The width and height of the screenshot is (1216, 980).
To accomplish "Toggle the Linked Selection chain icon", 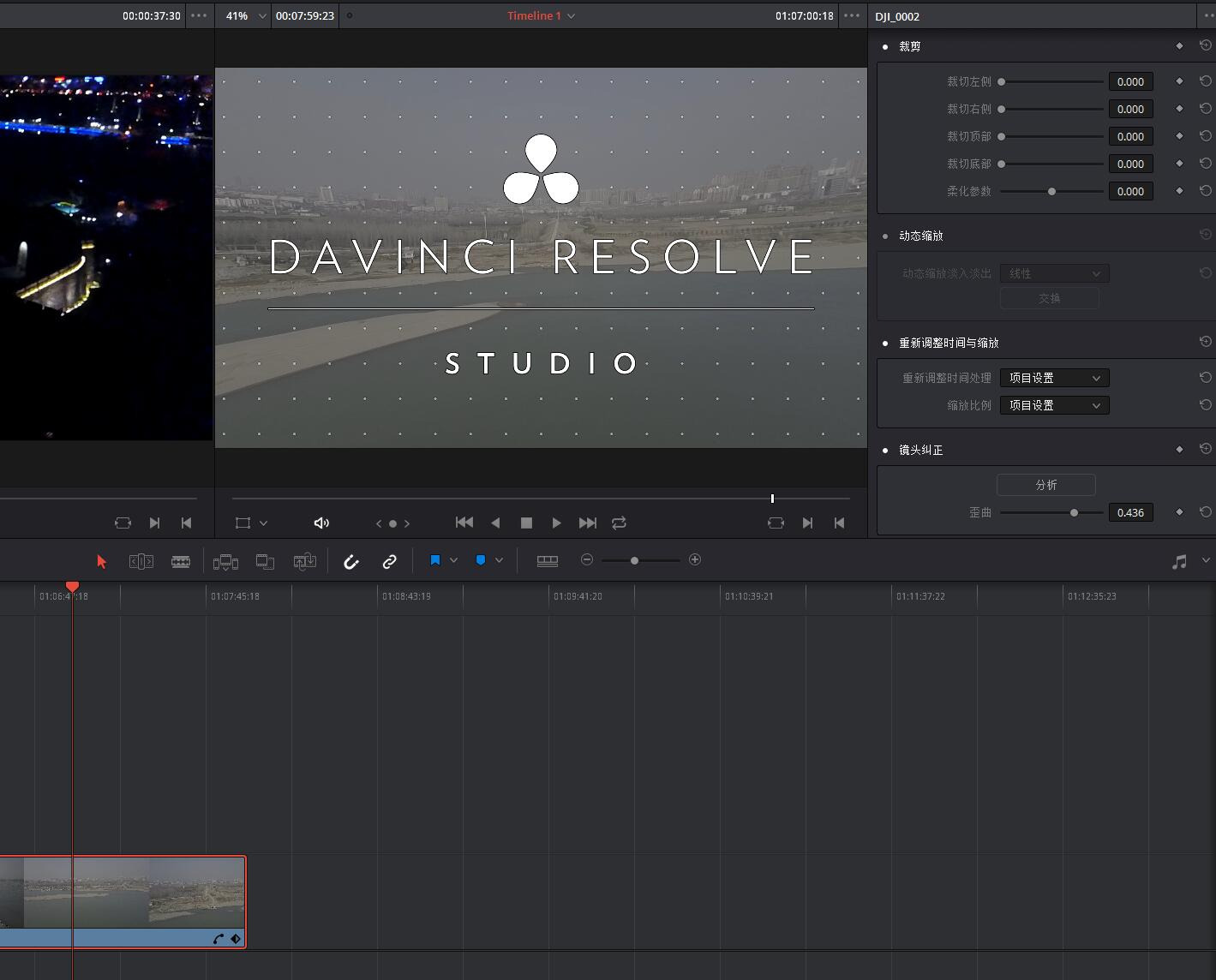I will [x=389, y=561].
